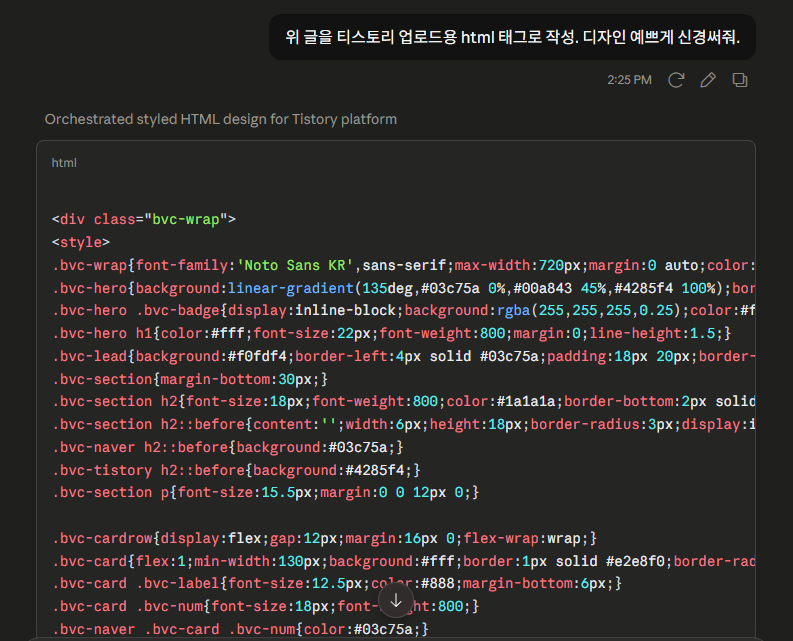Click the 2:25 PM timestamp
Viewport: 793px width, 641px height.
629,80
